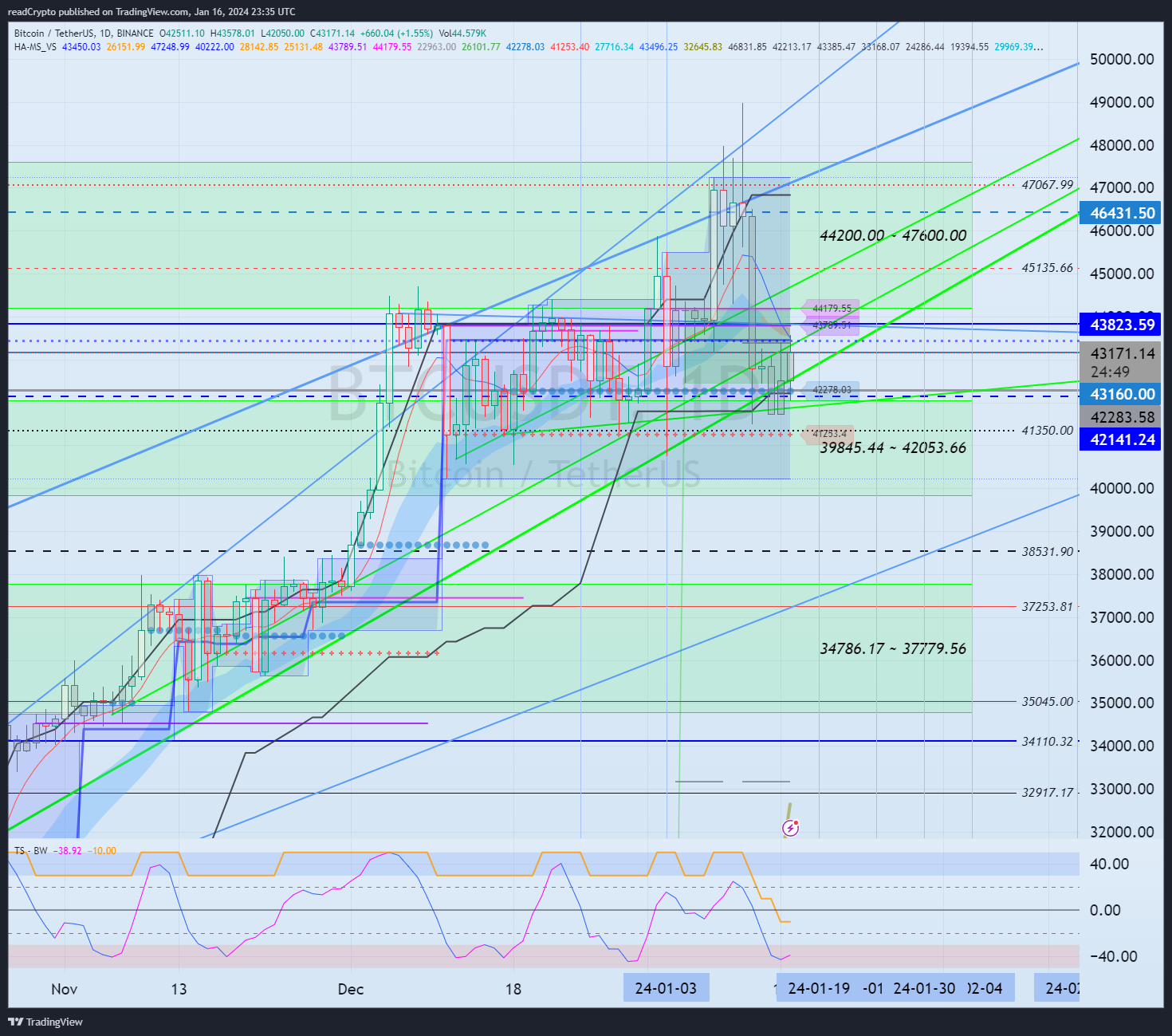This screenshot has width=1172, height=1036.
Task: Click the first HA-MS_VS value 43450.03
Action: click(x=81, y=47)
